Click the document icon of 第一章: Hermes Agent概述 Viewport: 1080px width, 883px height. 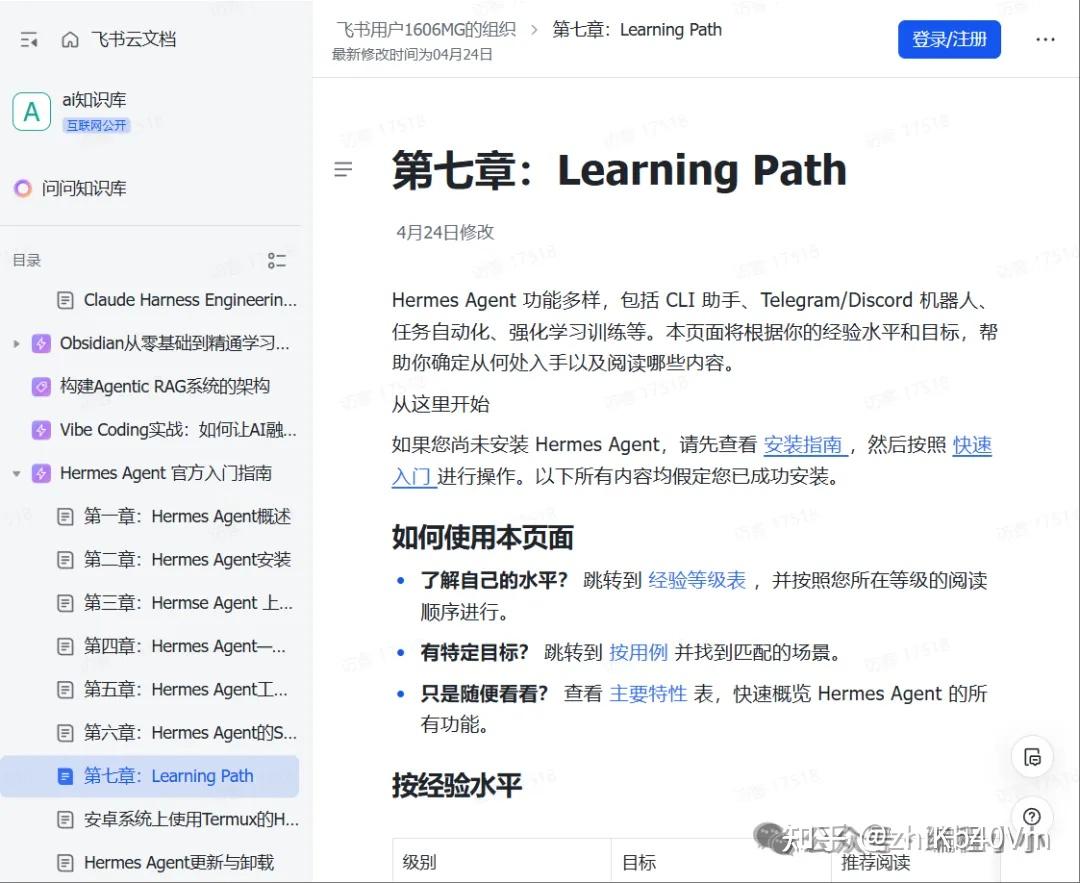pyautogui.click(x=65, y=517)
